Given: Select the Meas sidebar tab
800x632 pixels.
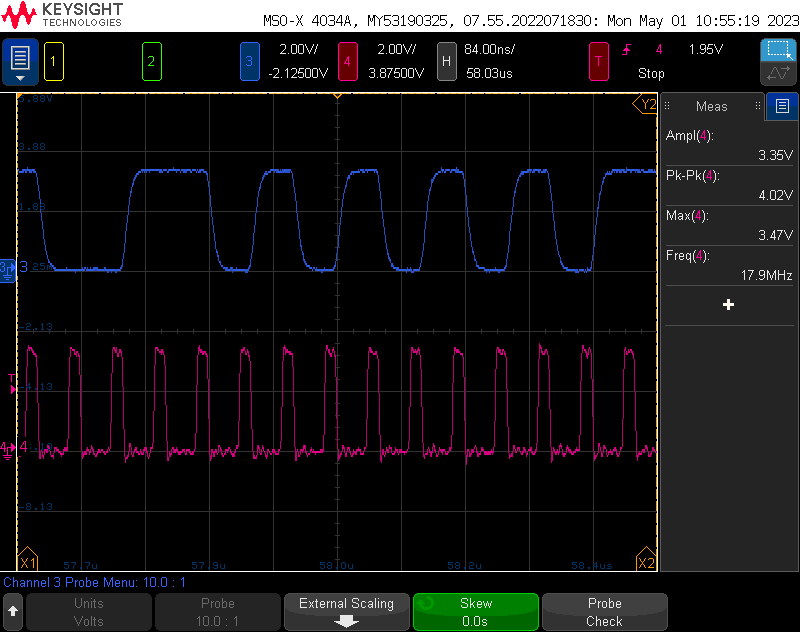Looking at the screenshot, I should coord(712,106).
